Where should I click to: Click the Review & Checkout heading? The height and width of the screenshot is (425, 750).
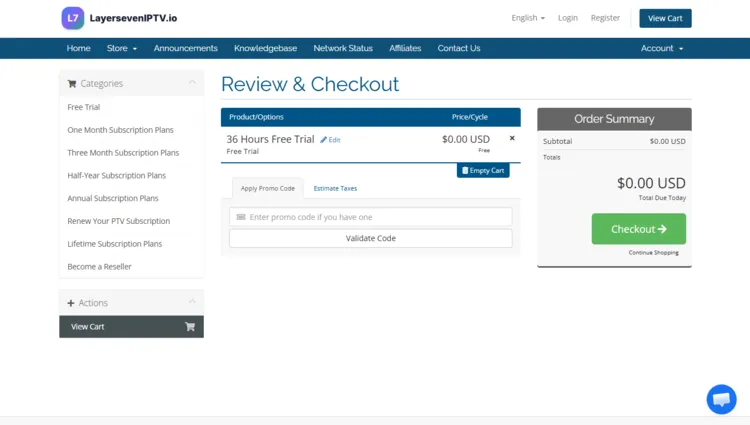coord(310,84)
